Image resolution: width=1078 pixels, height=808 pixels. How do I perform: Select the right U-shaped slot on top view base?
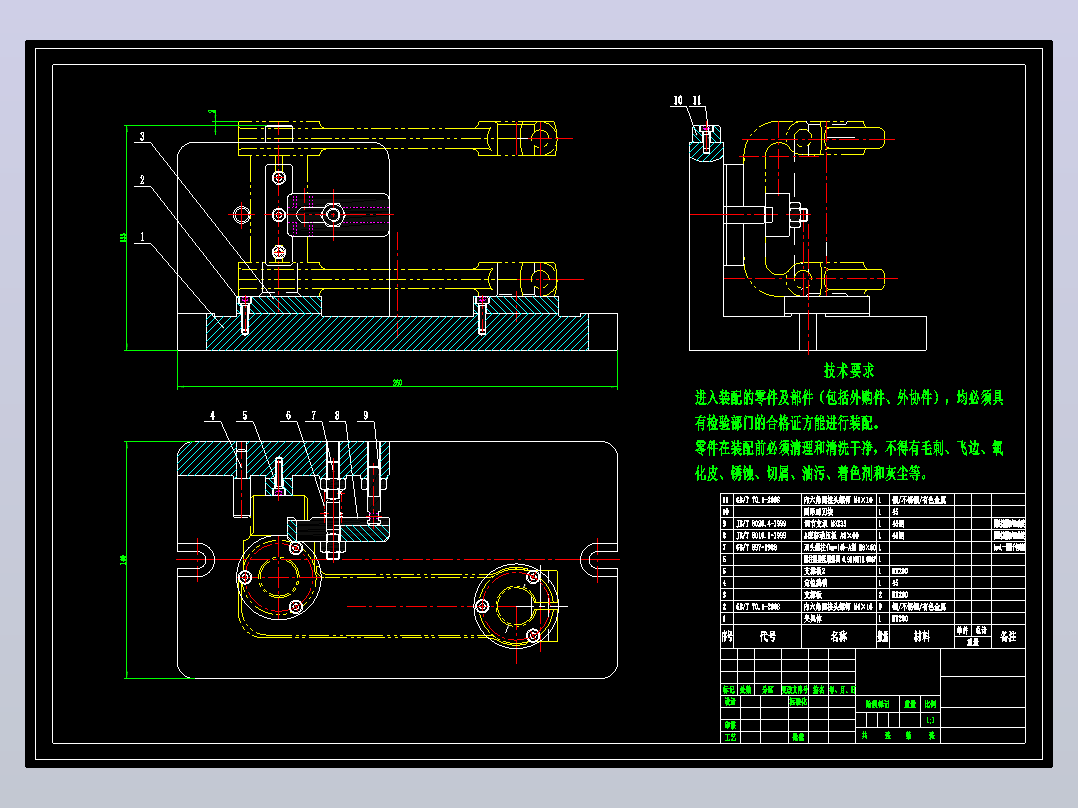599,559
